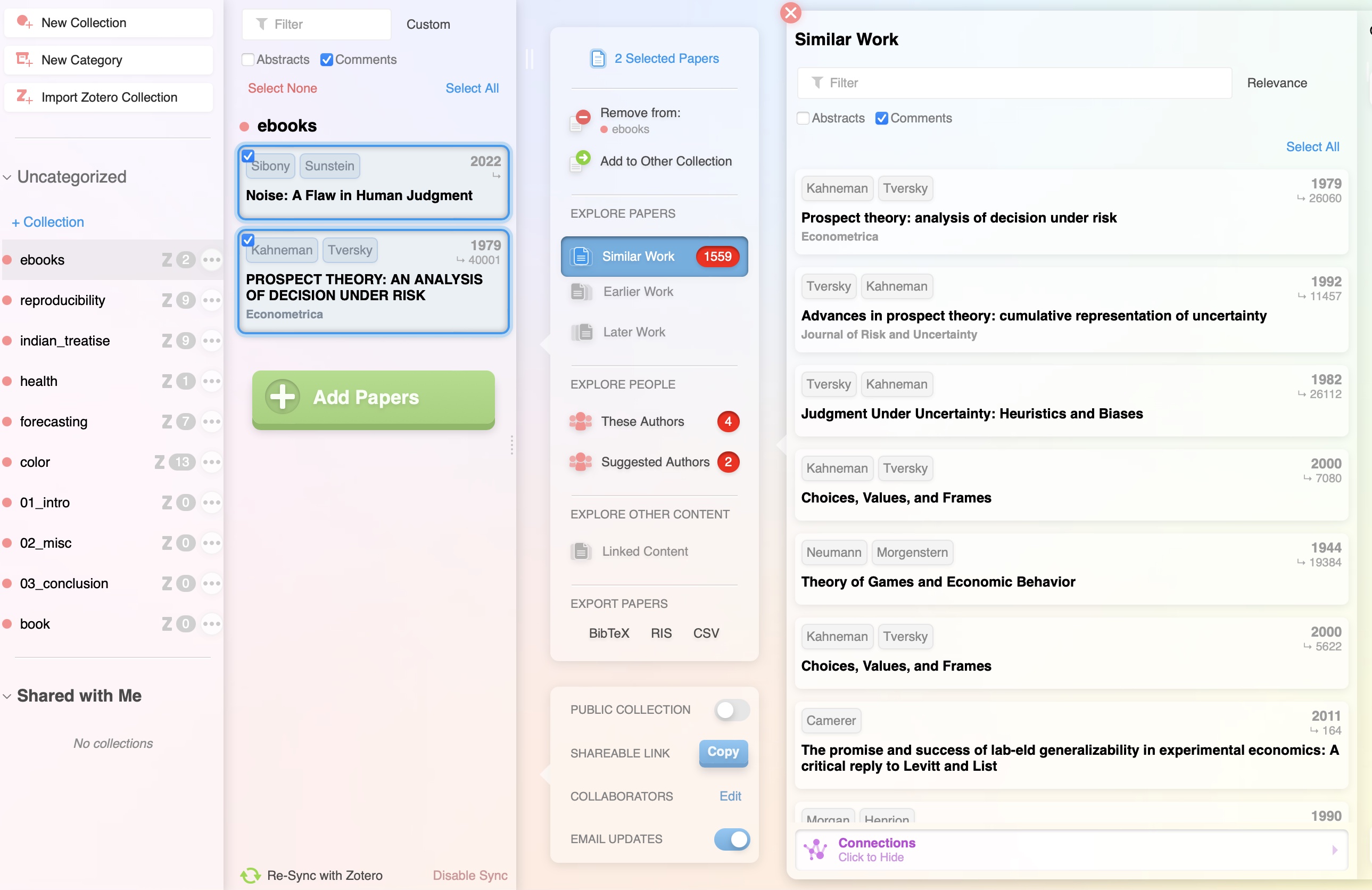This screenshot has height=890, width=1372.
Task: Click the Import Zotero Collection icon
Action: tap(24, 96)
